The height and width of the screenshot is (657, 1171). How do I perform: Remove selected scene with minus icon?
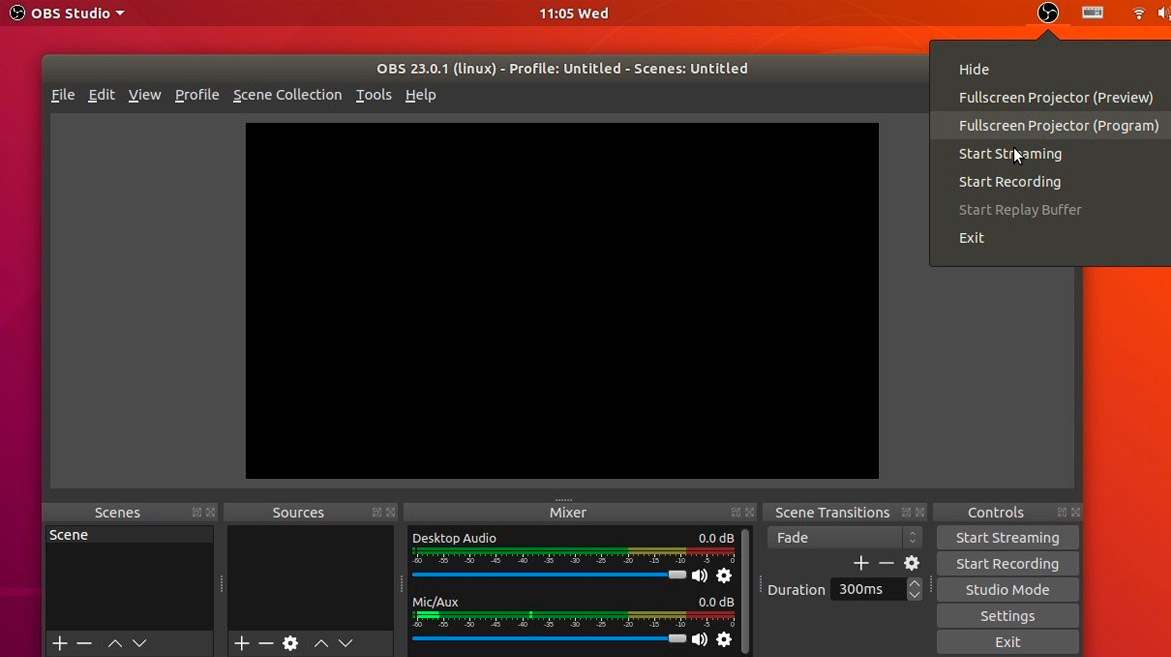[85, 643]
